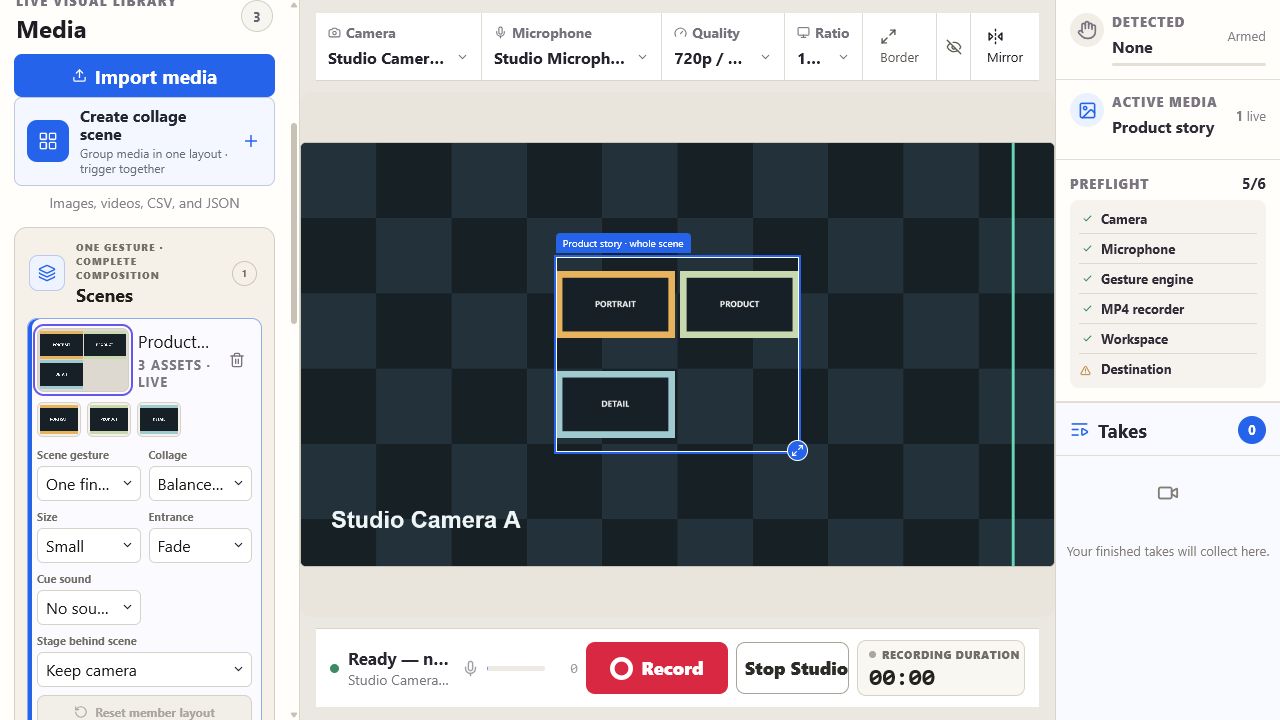Delete the Product story scene with trash icon
The height and width of the screenshot is (720, 1280).
237,360
